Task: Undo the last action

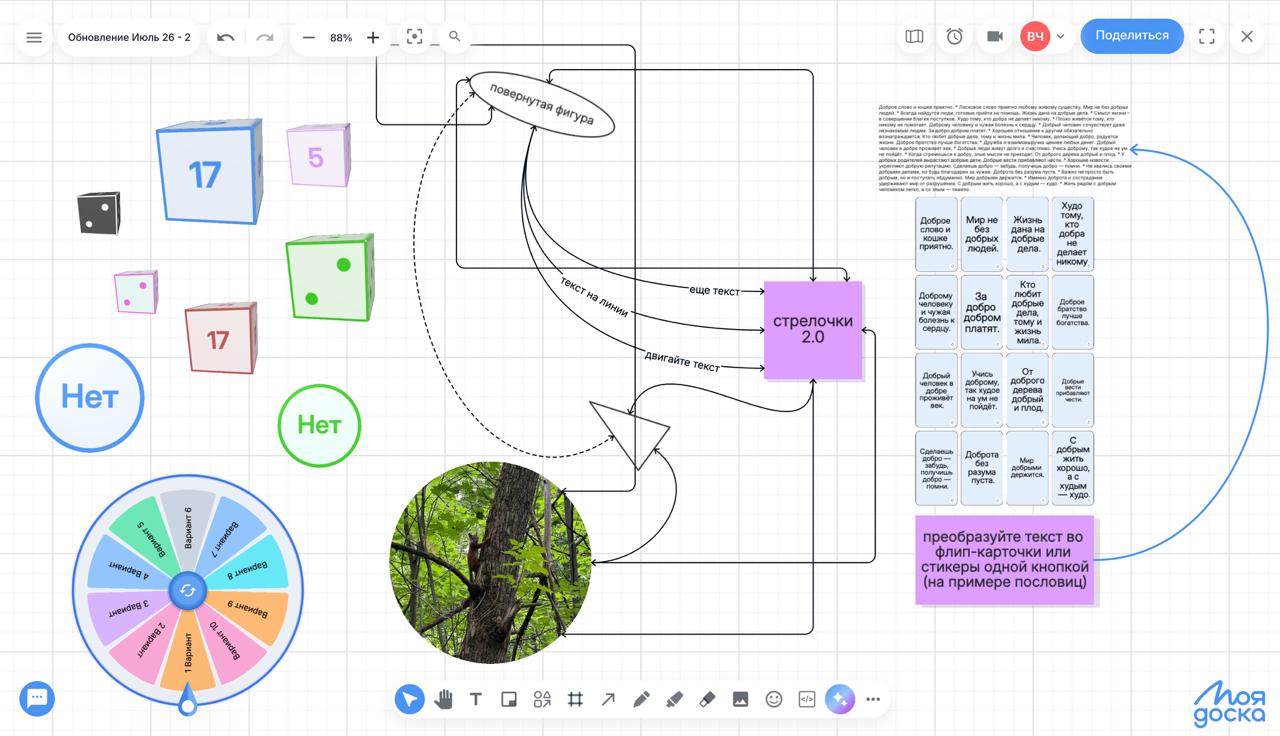Action: [226, 38]
